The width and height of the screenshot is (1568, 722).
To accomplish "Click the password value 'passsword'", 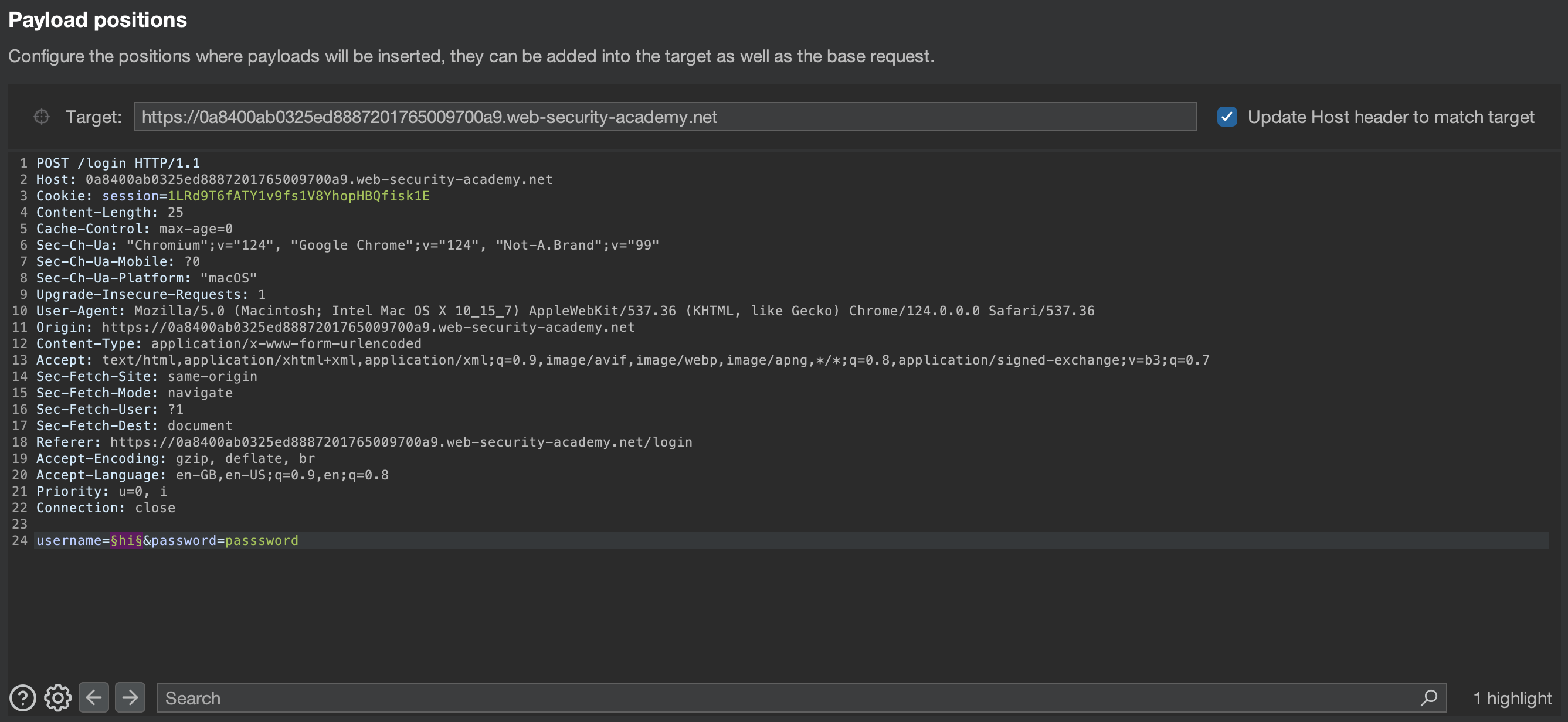I will (262, 540).
